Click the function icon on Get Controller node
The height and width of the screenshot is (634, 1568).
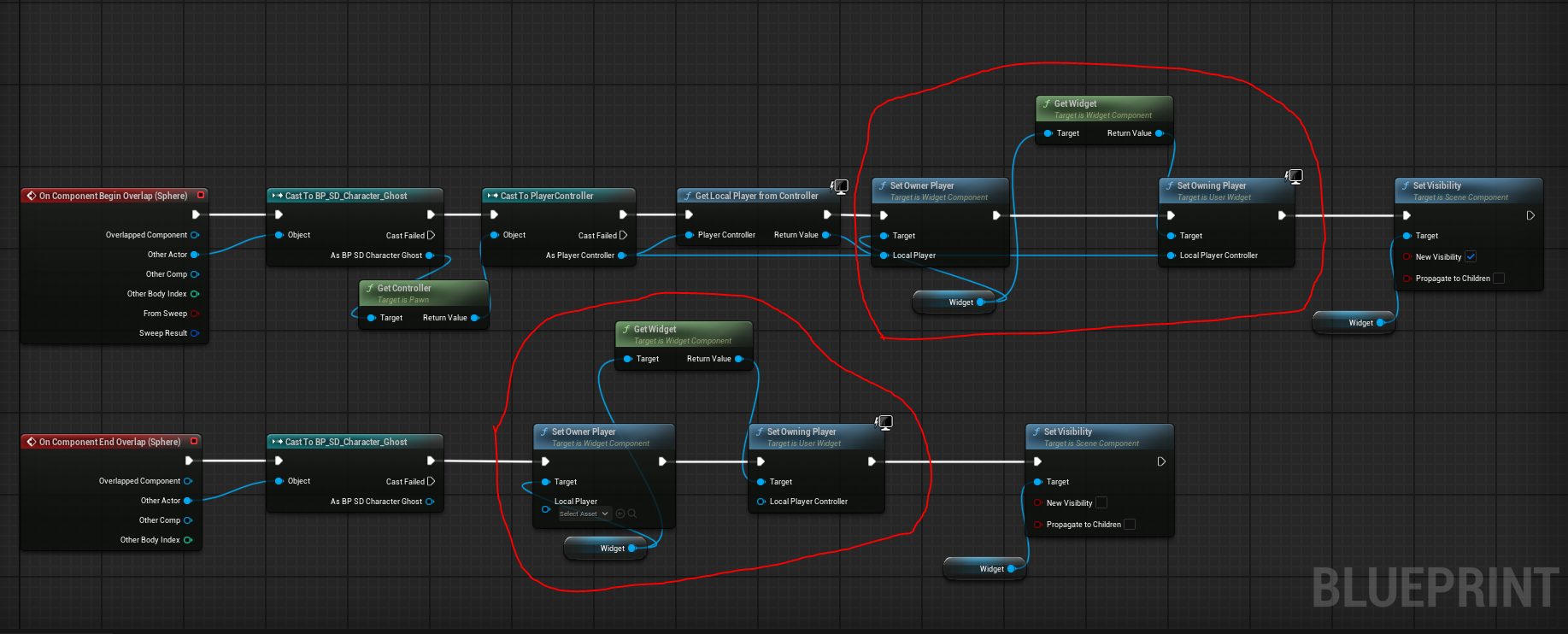coord(369,288)
